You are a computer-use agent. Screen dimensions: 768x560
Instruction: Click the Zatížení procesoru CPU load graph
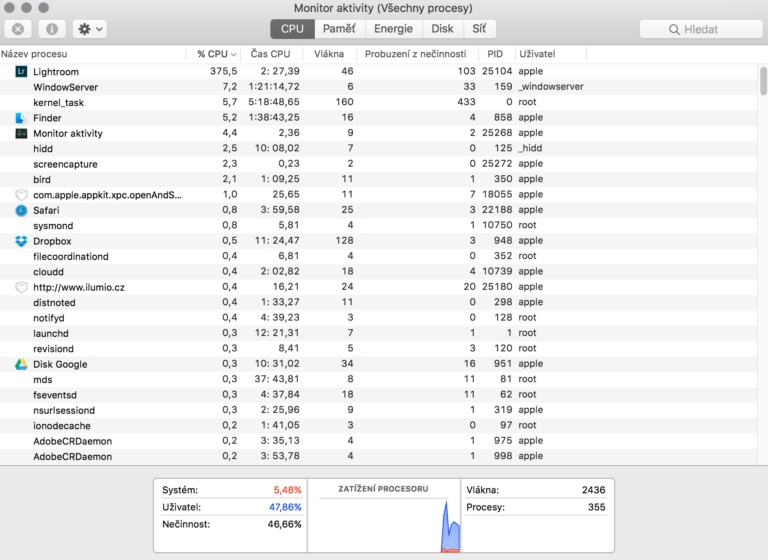coord(383,522)
